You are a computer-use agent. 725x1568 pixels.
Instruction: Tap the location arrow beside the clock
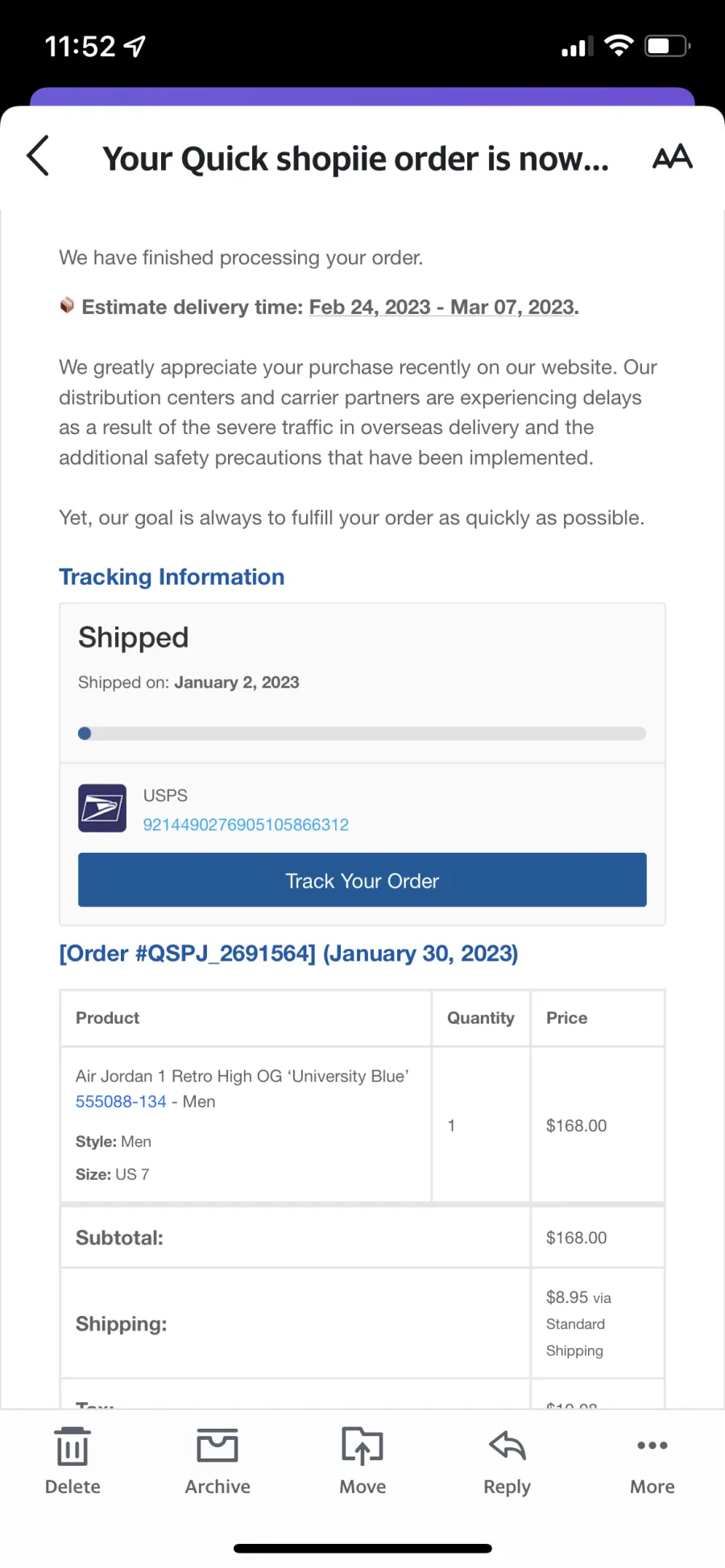(x=135, y=47)
